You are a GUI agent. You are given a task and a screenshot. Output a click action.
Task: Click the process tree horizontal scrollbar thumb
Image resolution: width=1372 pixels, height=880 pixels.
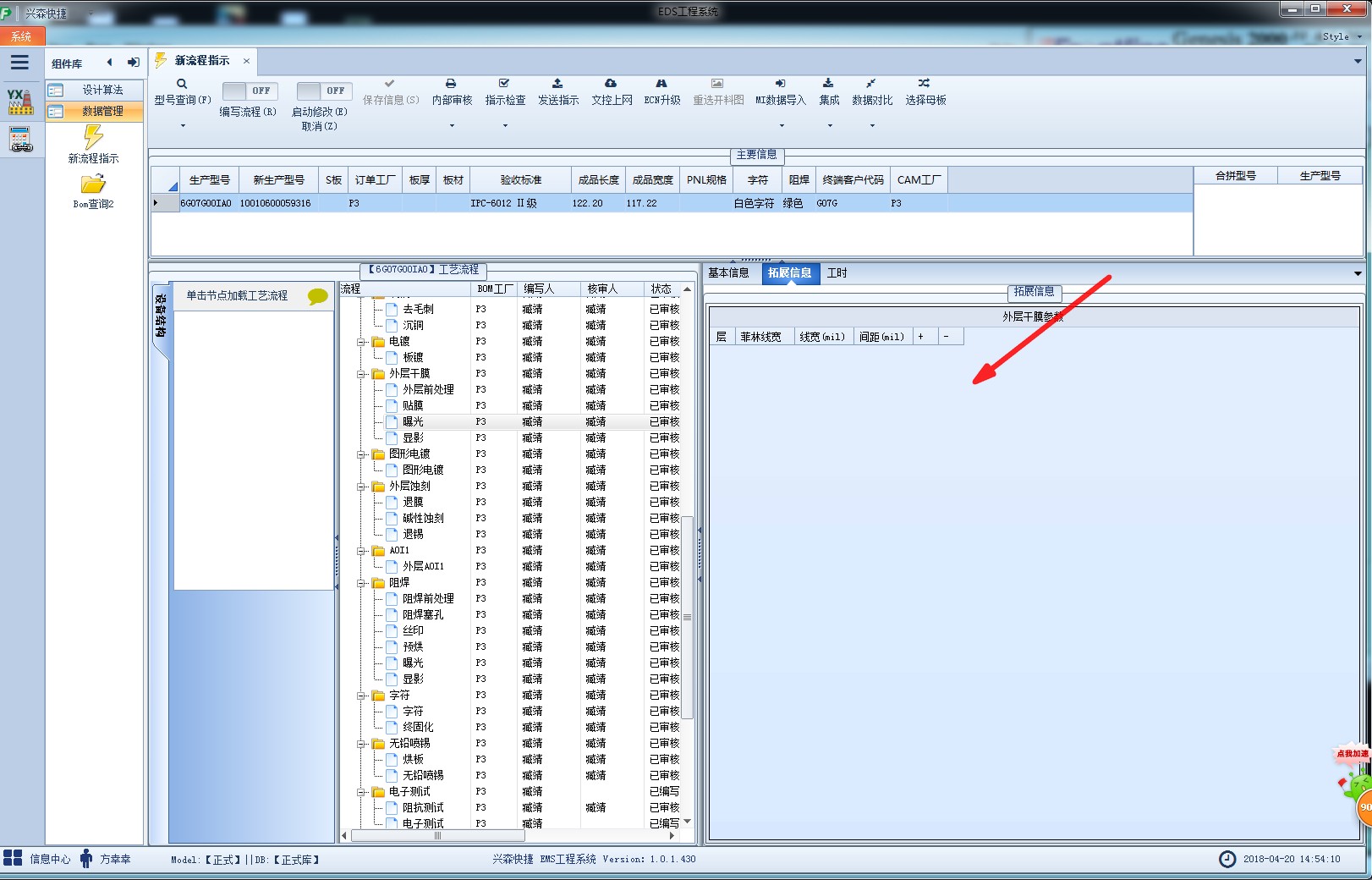tap(437, 836)
